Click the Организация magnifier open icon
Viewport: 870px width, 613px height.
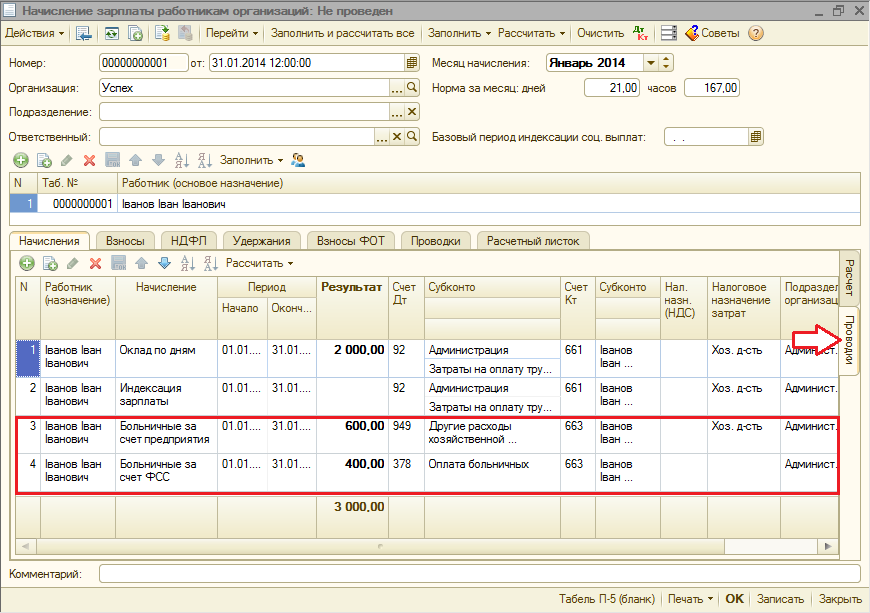(x=412, y=88)
